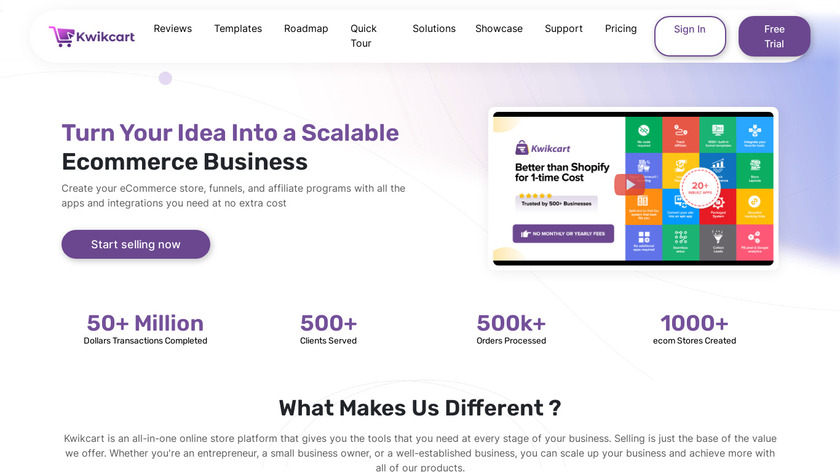Open the Reviews menu item

[173, 29]
